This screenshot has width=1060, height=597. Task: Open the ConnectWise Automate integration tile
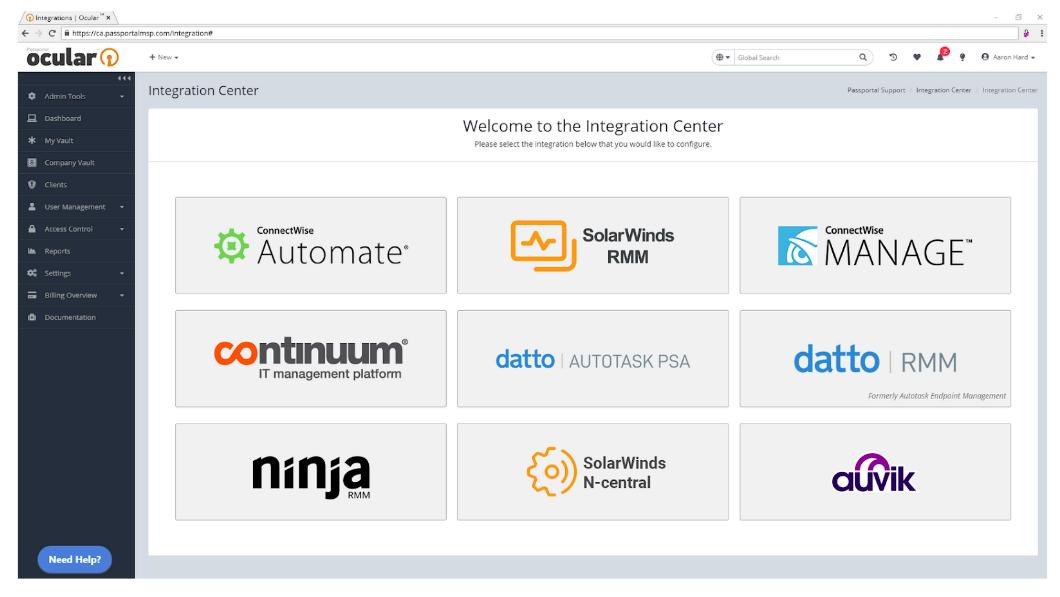tap(310, 245)
